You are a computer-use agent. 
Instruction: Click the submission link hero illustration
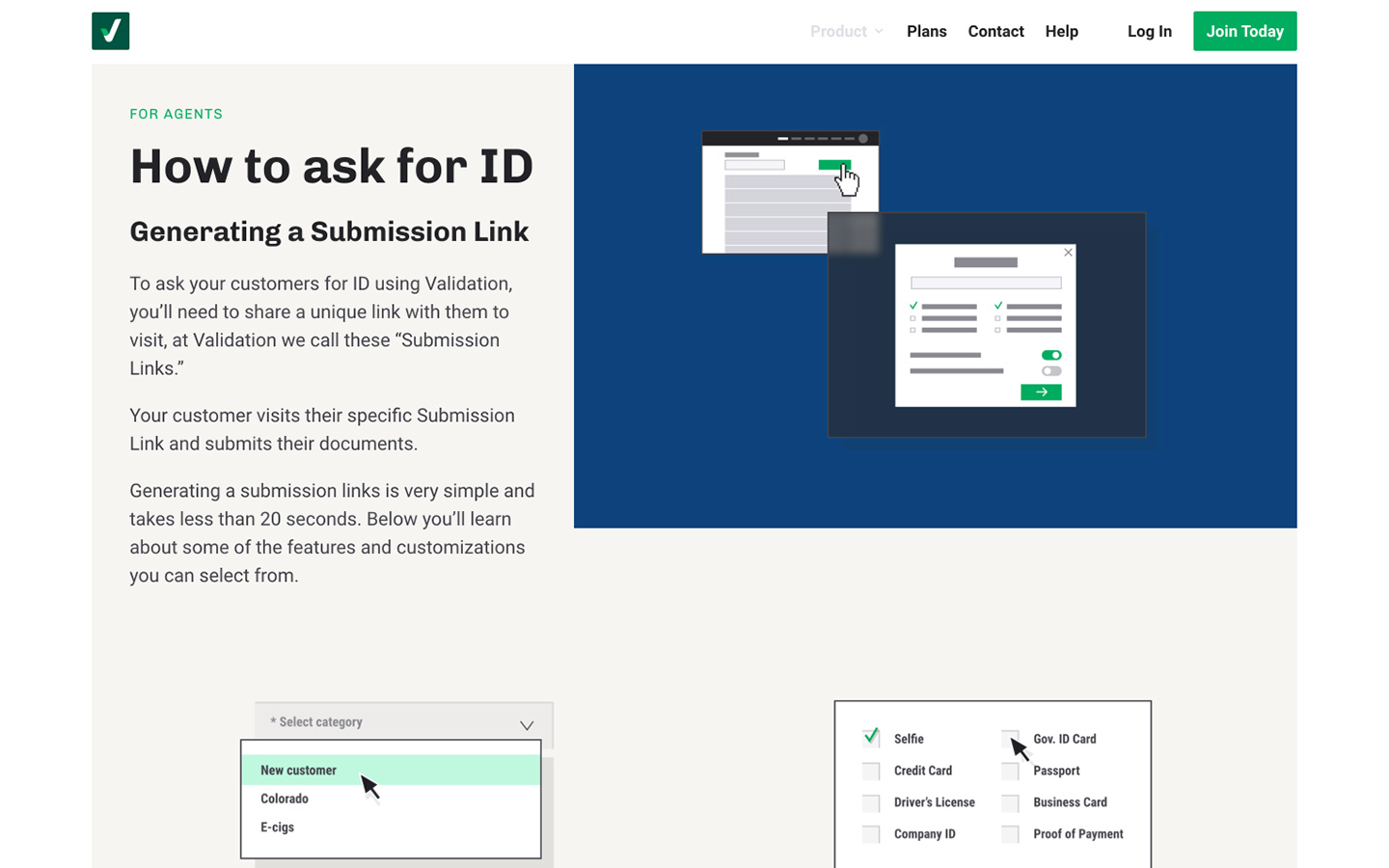pyautogui.click(x=935, y=296)
